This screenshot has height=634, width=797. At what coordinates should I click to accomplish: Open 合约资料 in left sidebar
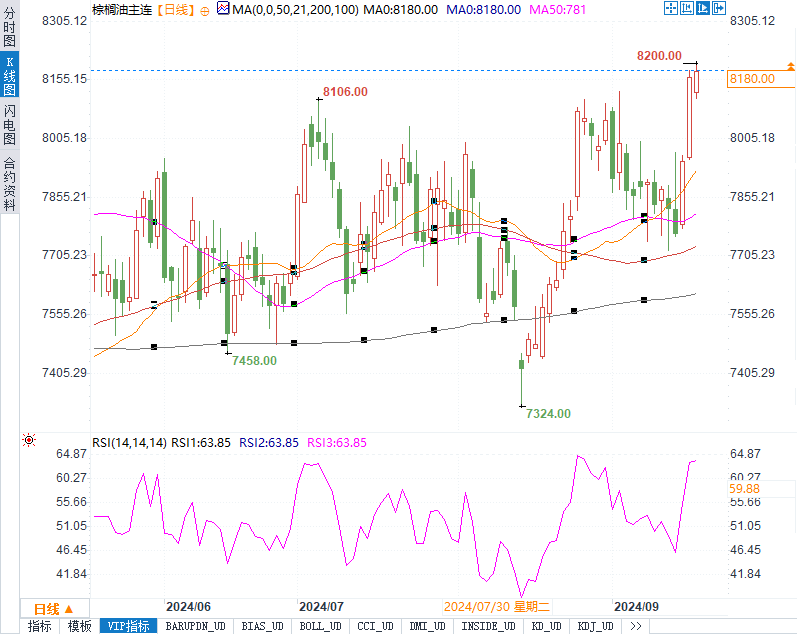(9, 184)
